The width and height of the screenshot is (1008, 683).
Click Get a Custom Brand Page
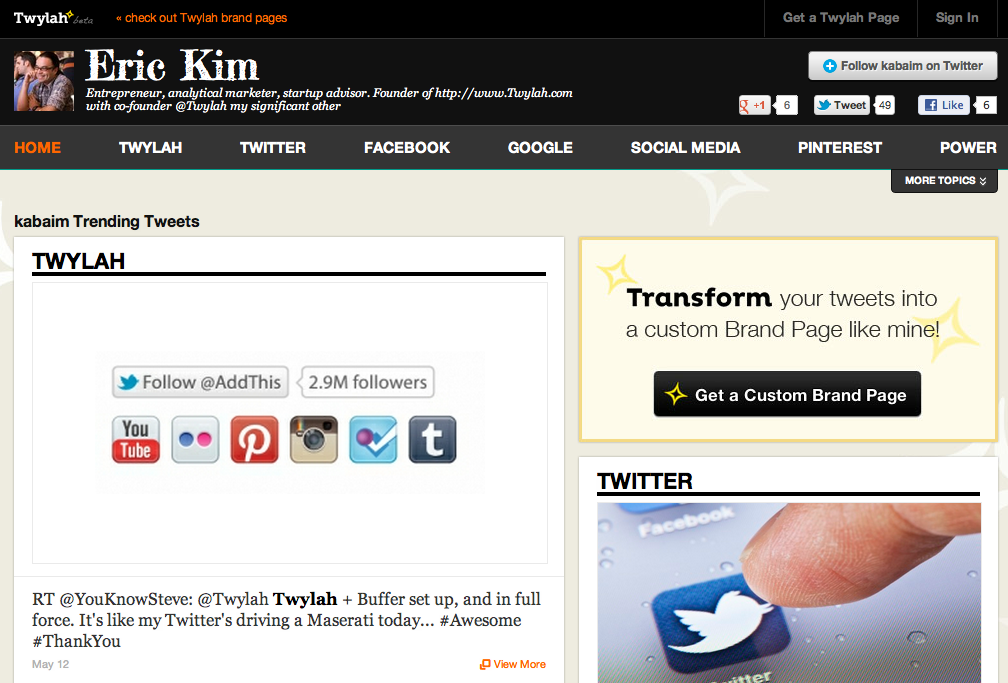point(787,394)
